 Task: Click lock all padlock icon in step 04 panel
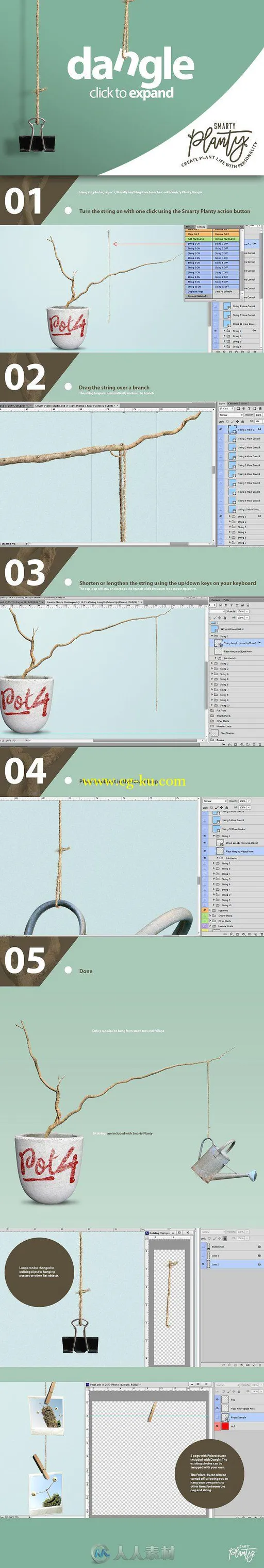[227, 808]
